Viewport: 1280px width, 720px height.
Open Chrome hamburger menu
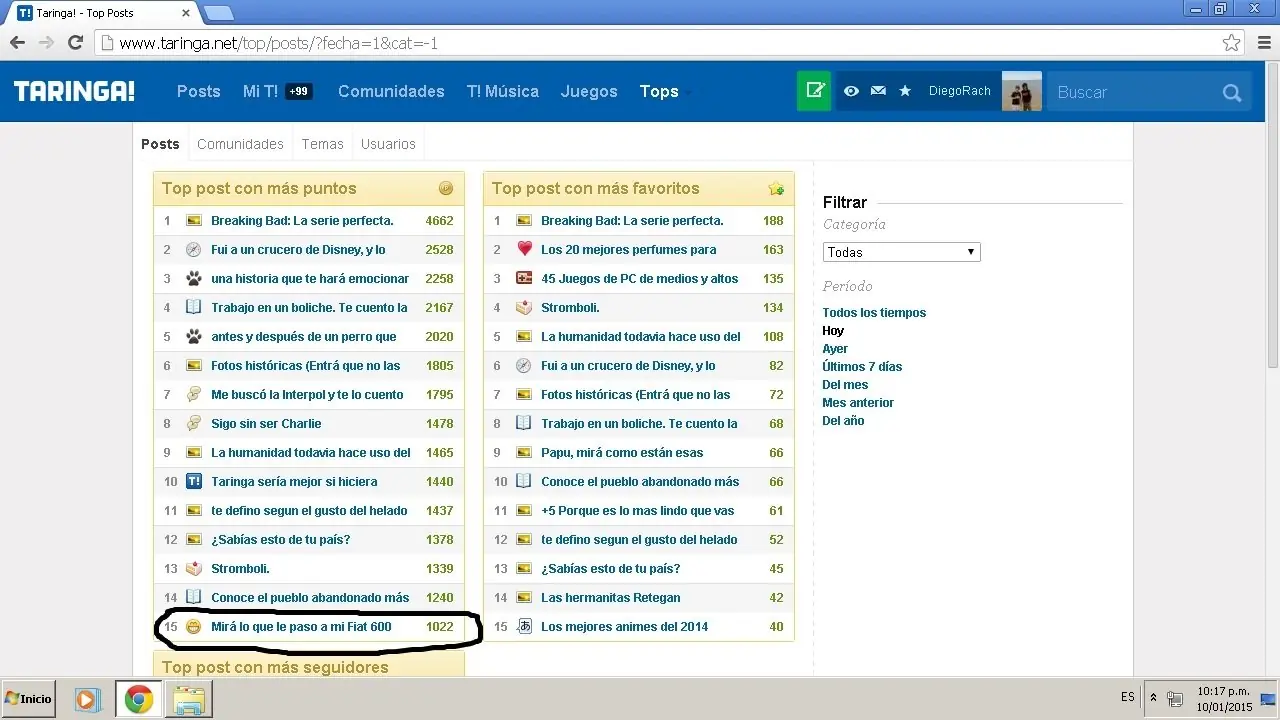(1263, 43)
